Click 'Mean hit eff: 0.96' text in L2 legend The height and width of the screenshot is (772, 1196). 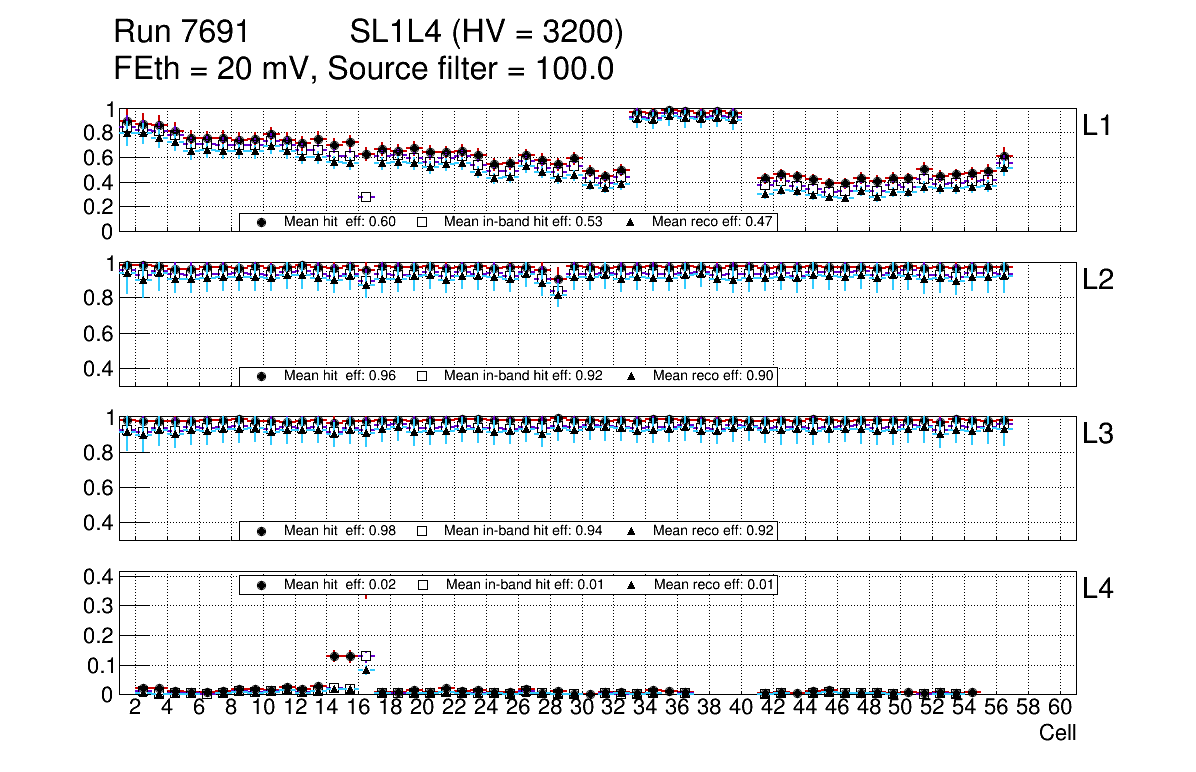(x=340, y=376)
